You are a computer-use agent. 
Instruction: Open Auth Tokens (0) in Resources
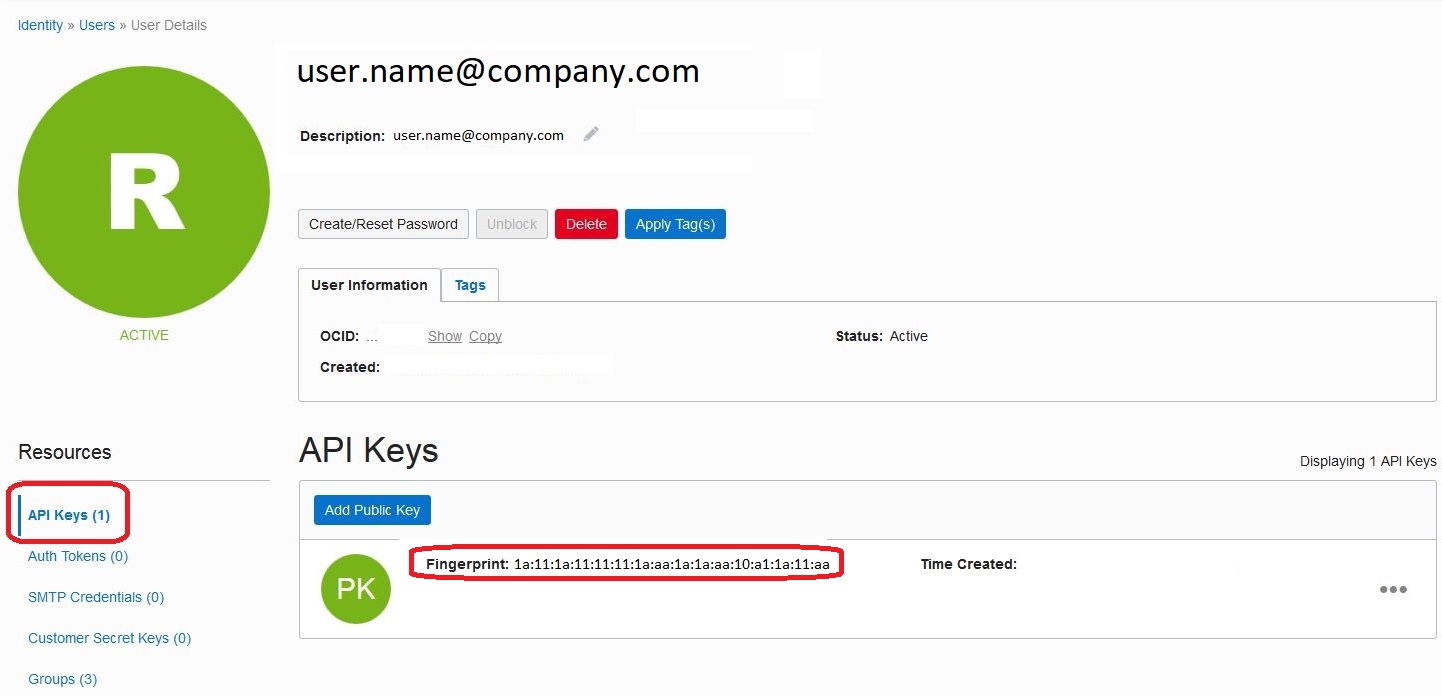pyautogui.click(x=77, y=556)
